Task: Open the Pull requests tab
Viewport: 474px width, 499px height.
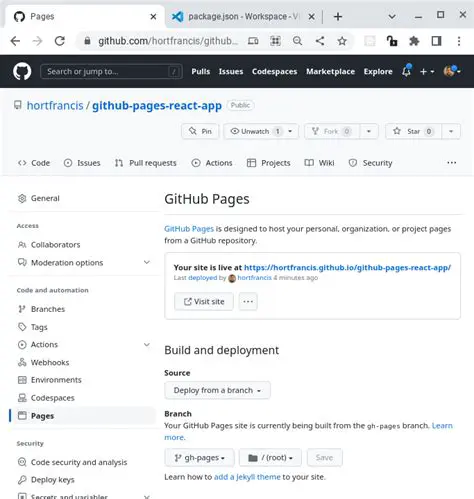Action: 145,163
